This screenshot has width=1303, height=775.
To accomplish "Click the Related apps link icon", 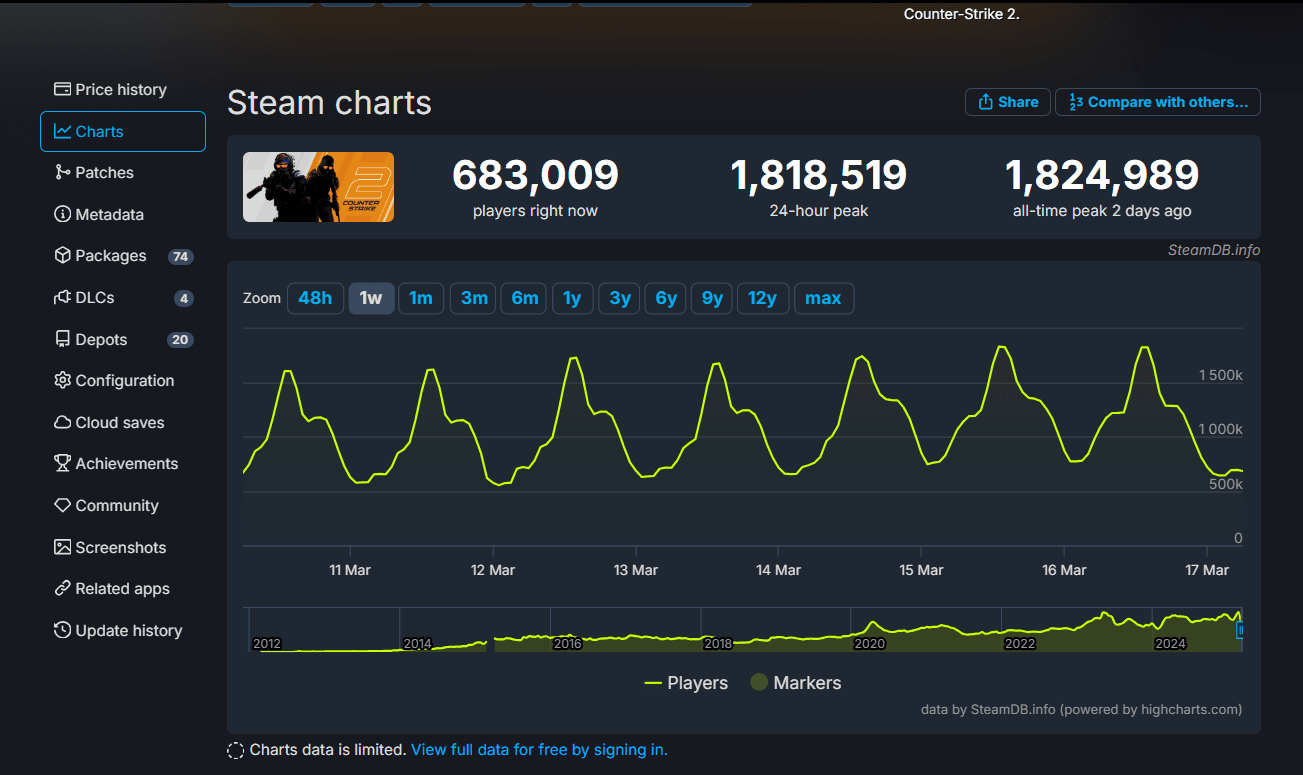I will [62, 588].
